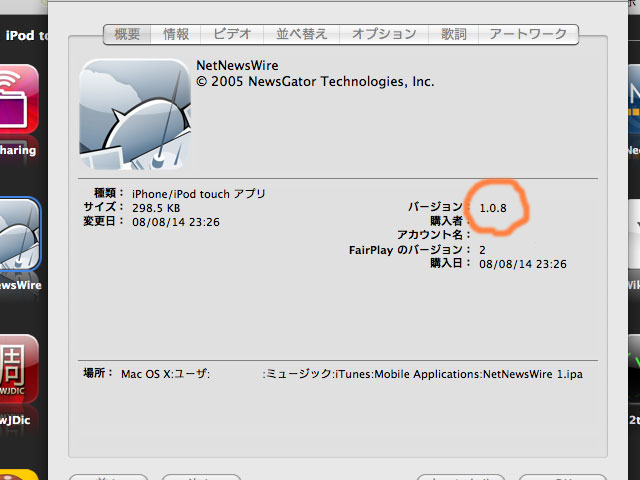
Task: Select the ビデオ tab
Action: (232, 34)
